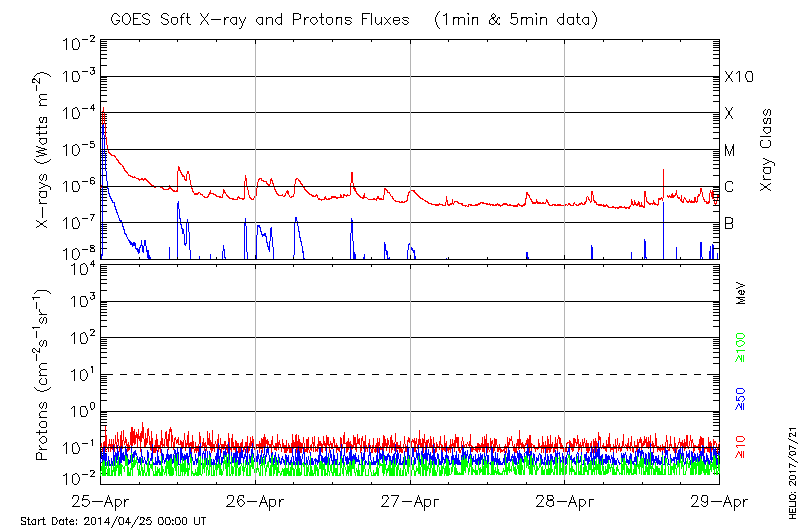Select the 26-Apr date label on x-axis

pos(256,501)
